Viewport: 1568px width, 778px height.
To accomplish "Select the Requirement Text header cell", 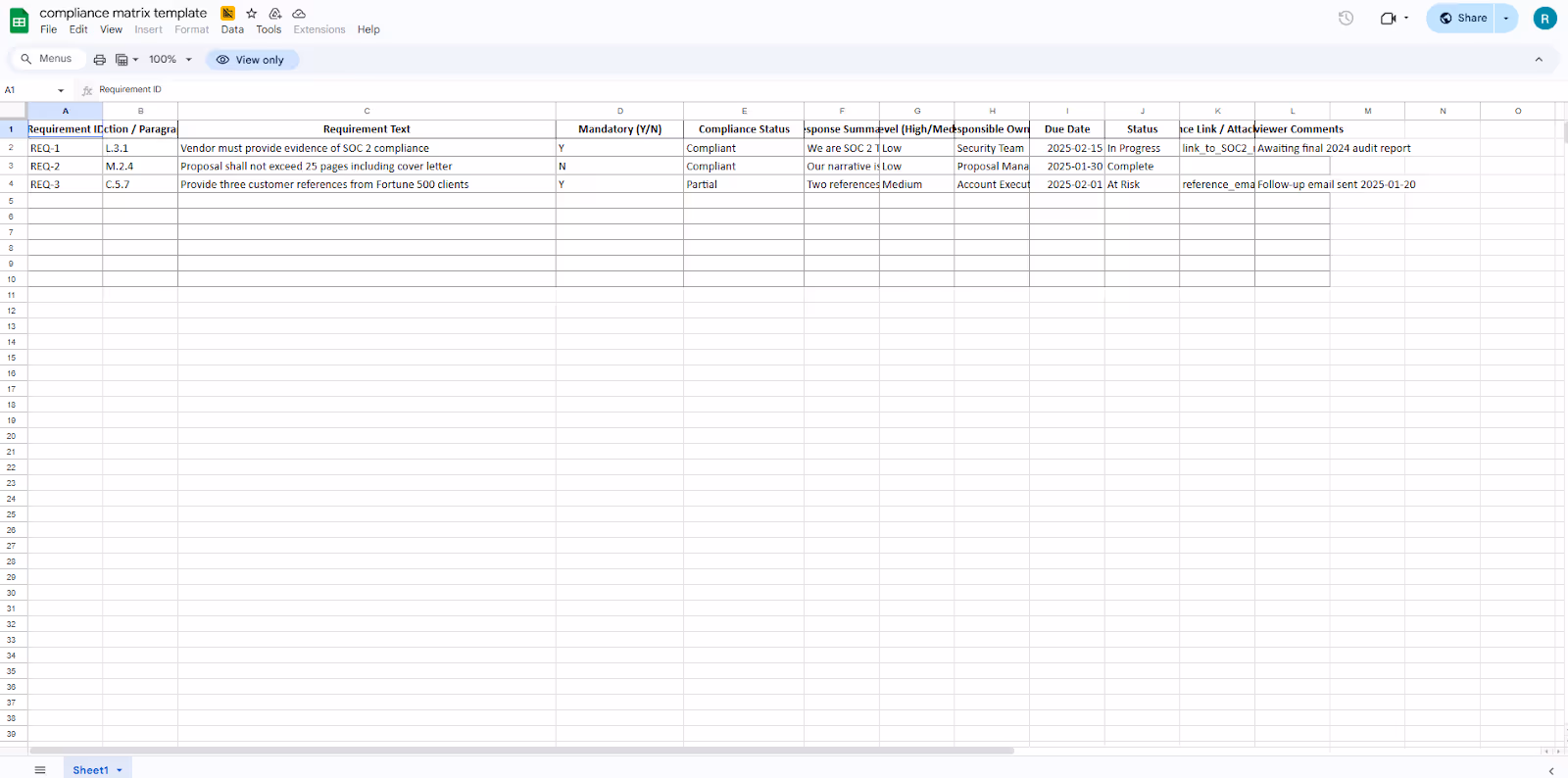I will pos(367,129).
